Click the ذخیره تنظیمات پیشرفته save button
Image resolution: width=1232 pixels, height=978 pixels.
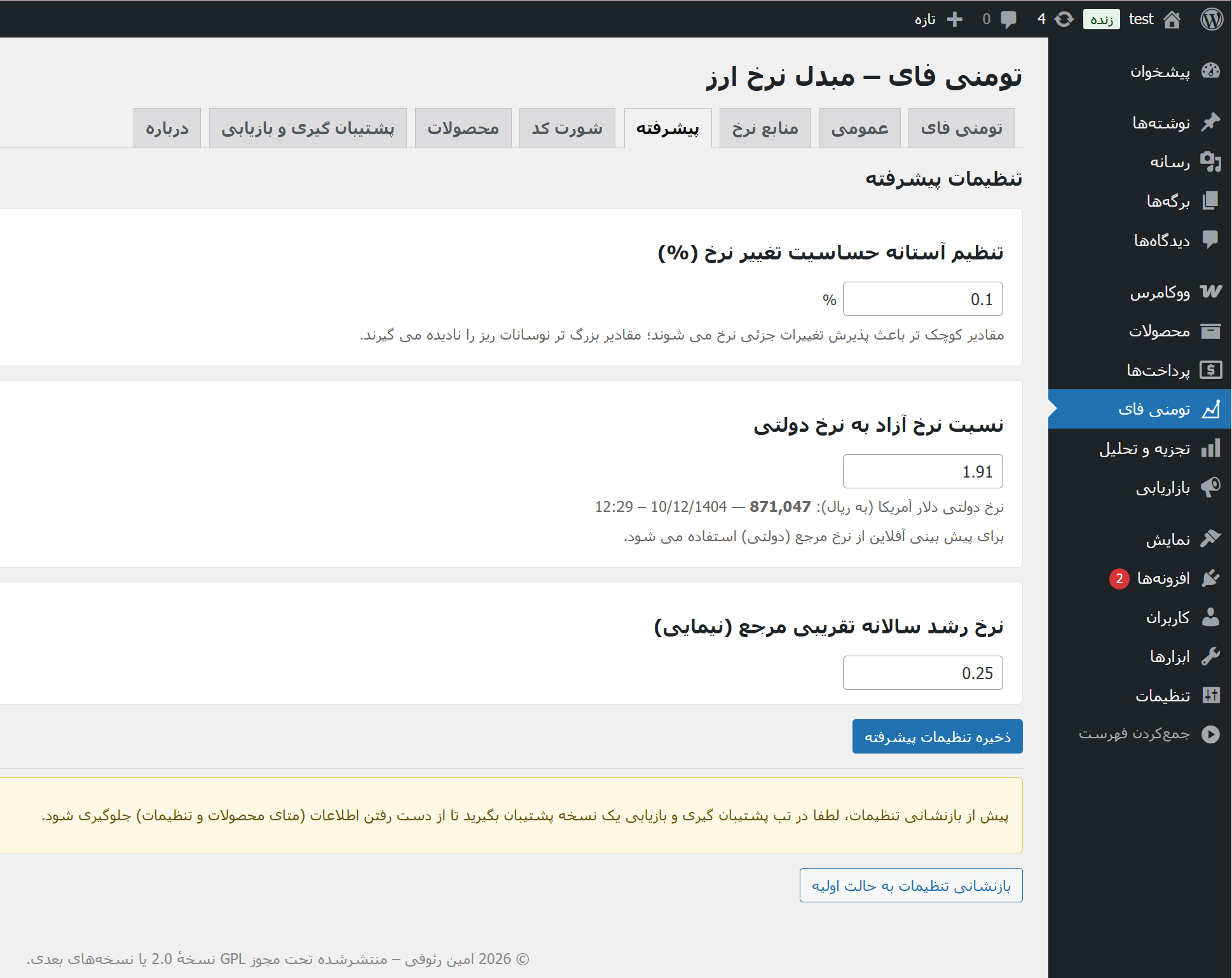937,736
